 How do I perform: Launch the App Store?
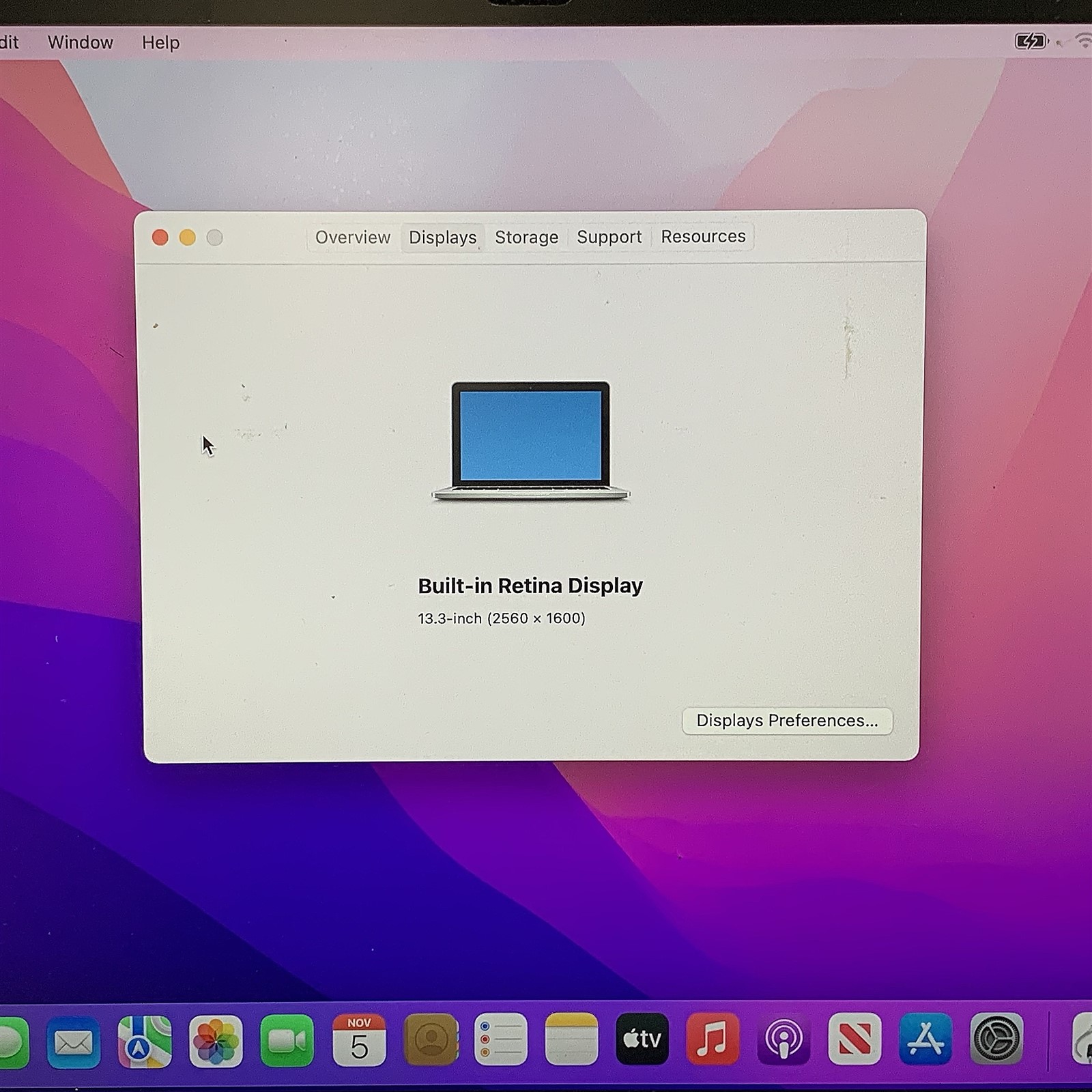click(x=927, y=1041)
